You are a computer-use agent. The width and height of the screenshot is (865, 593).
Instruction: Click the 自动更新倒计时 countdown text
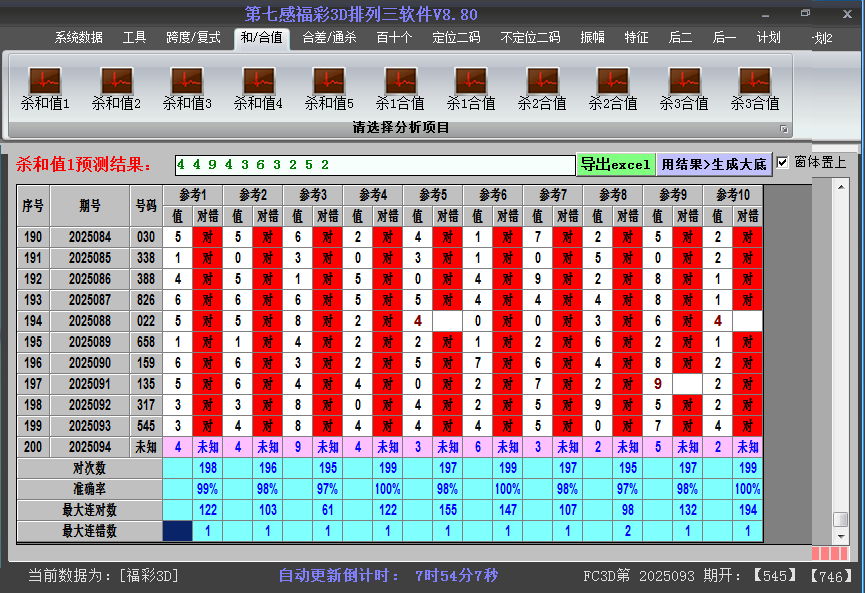coord(388,576)
